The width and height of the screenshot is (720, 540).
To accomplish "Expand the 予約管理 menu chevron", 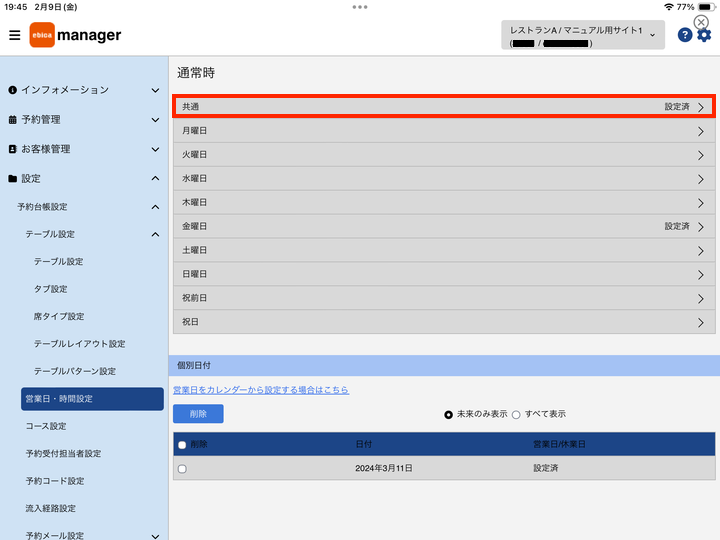I will pyautogui.click(x=156, y=120).
